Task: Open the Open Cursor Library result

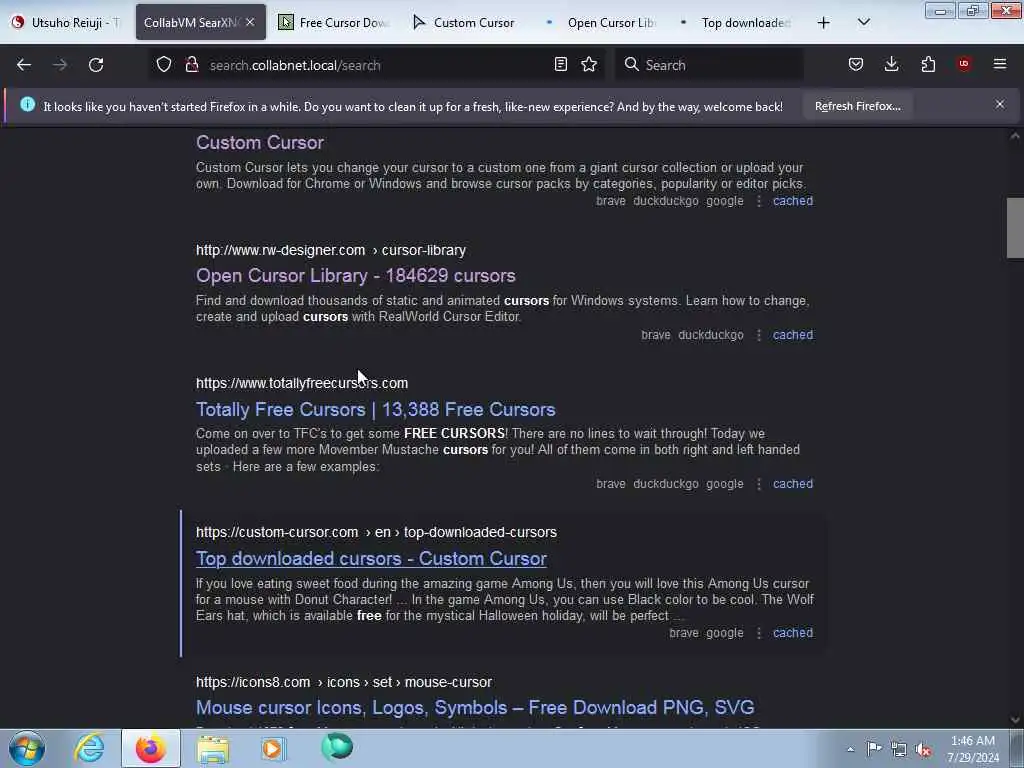Action: [356, 276]
